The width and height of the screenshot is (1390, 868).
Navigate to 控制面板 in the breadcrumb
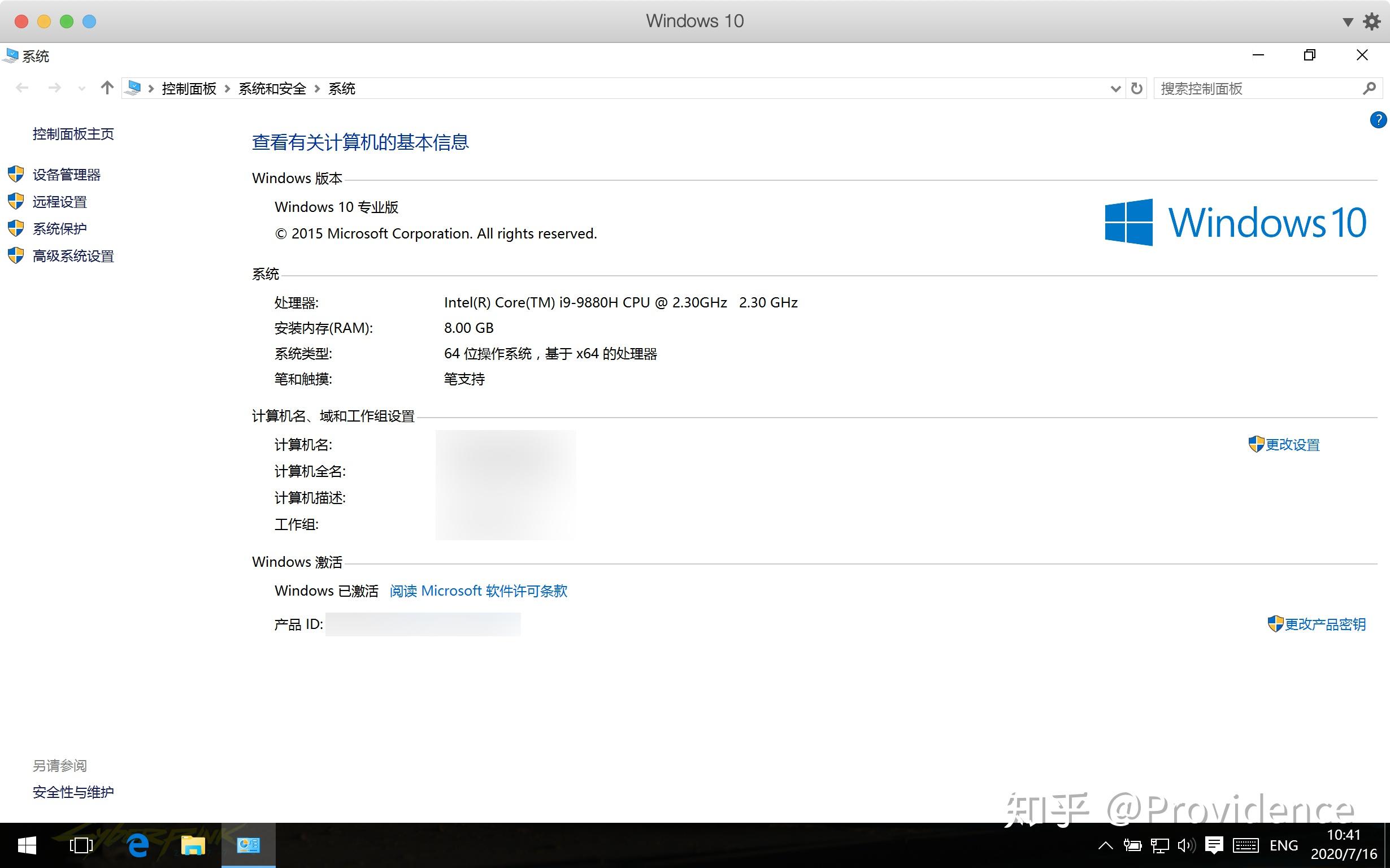click(x=188, y=88)
